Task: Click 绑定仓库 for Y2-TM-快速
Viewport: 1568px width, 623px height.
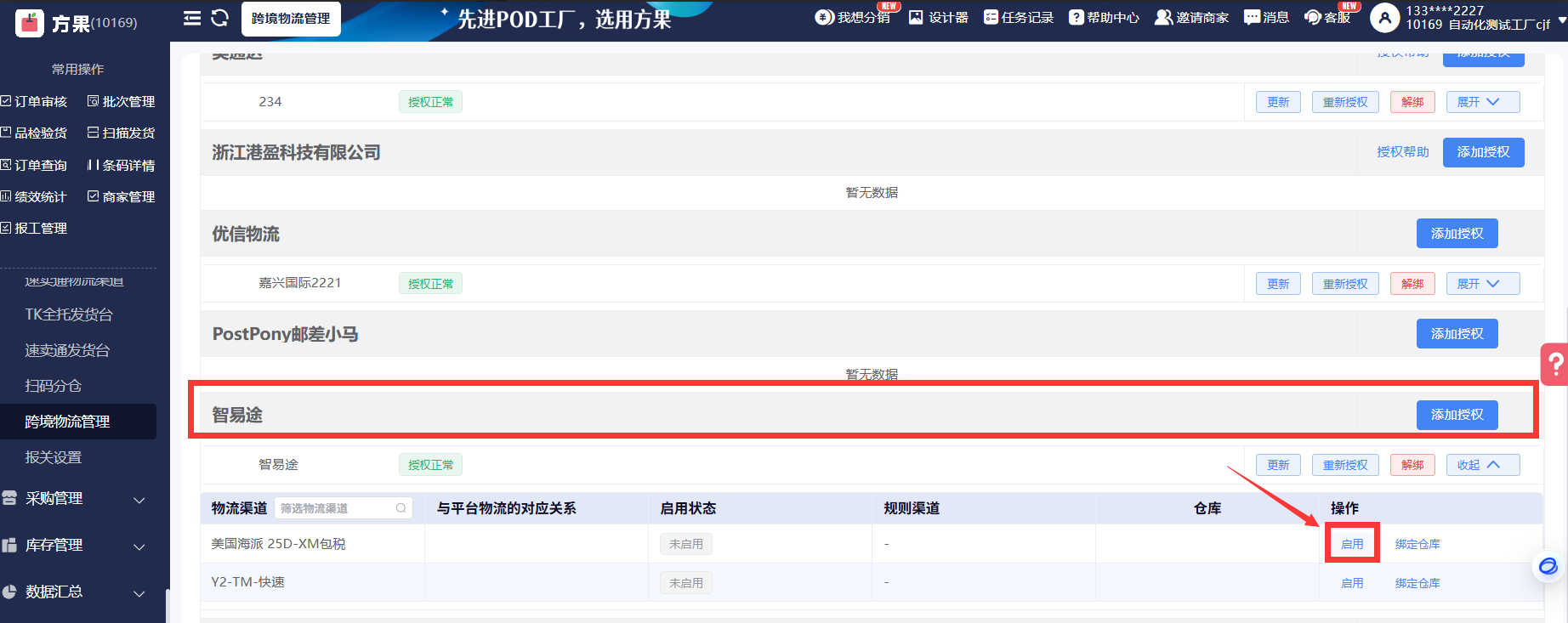Action: click(x=1417, y=583)
